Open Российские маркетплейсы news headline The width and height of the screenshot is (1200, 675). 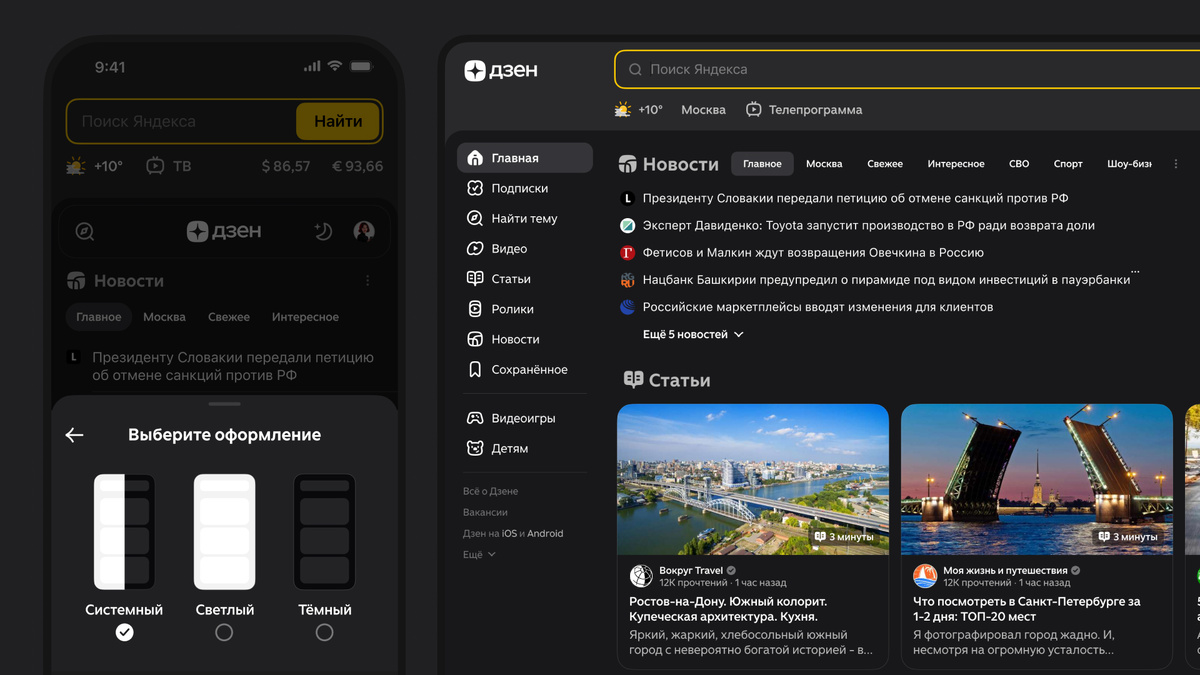point(818,307)
